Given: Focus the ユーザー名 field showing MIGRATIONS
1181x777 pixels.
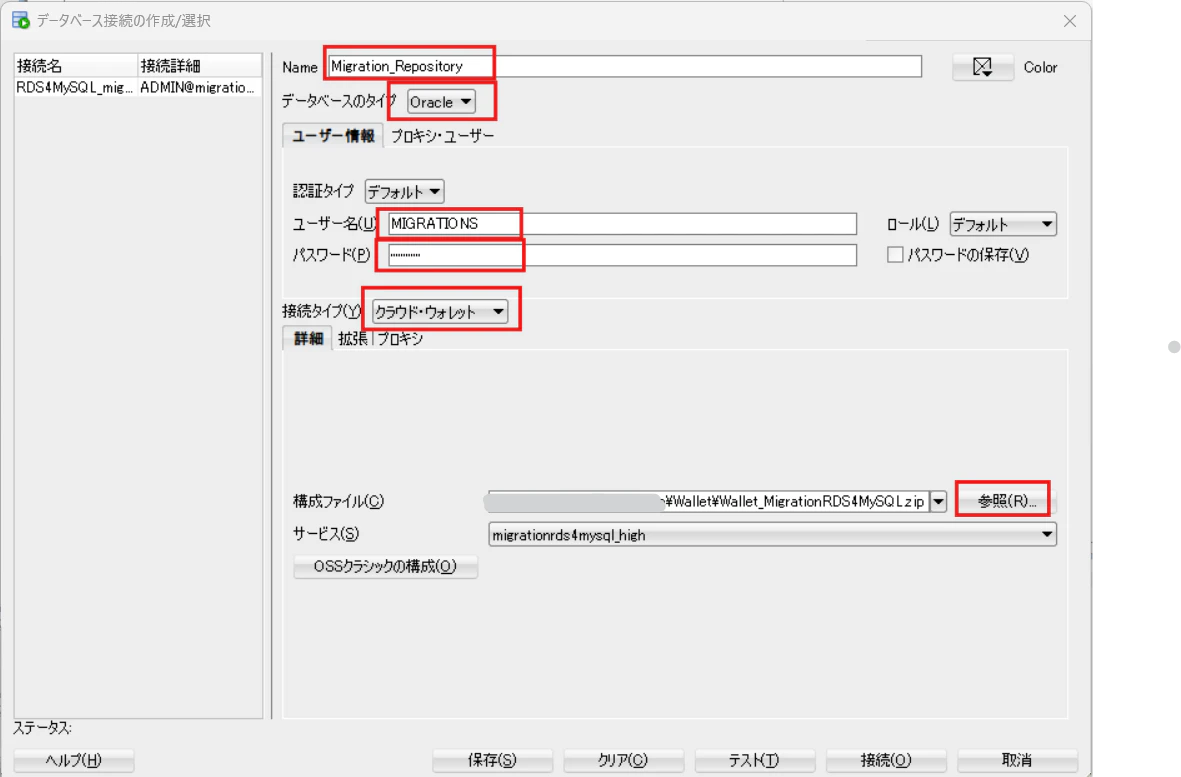Looking at the screenshot, I should pyautogui.click(x=622, y=224).
